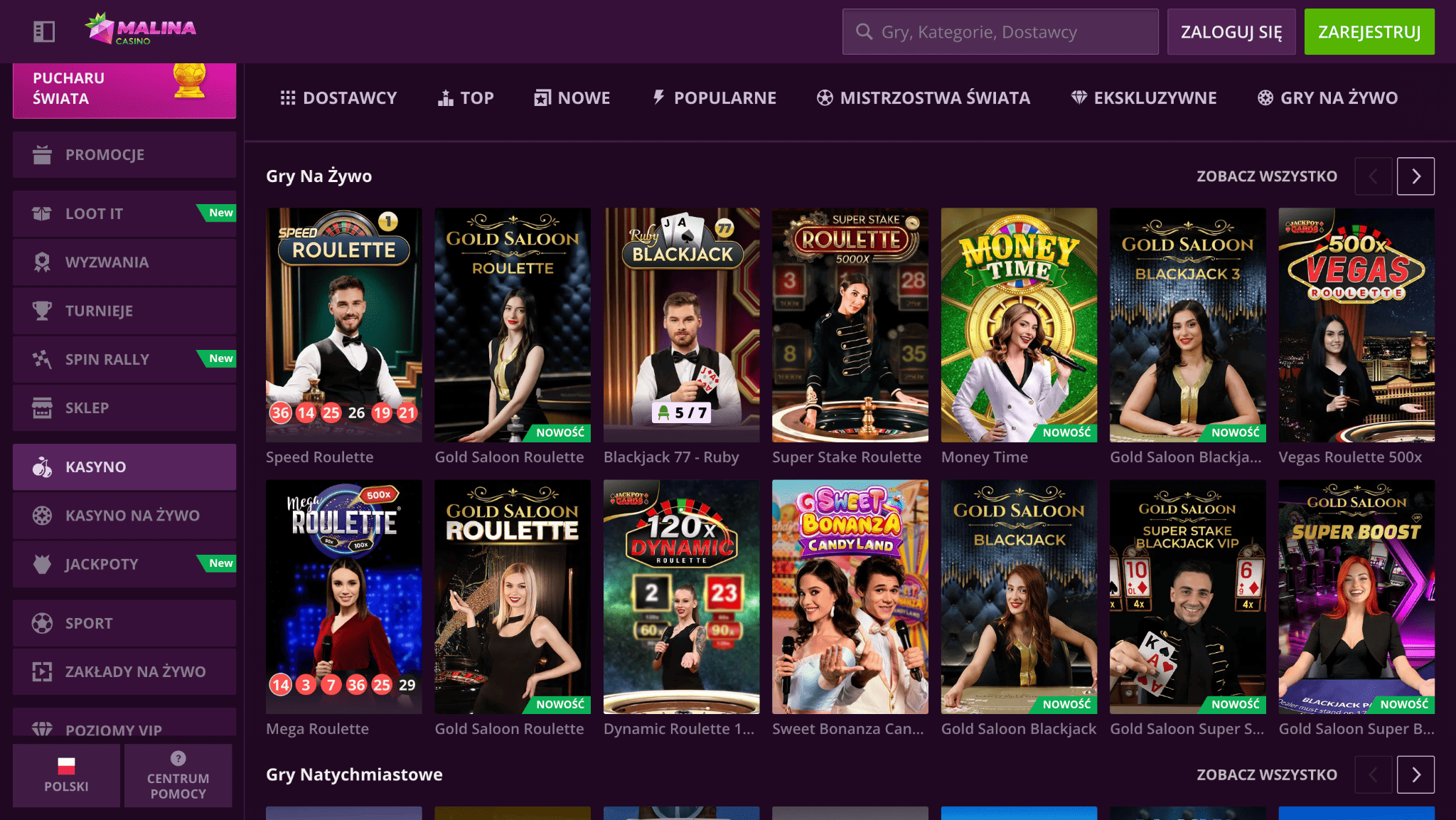Viewport: 1456px width, 820px height.
Task: Click the Loot It icon
Action: 42,213
